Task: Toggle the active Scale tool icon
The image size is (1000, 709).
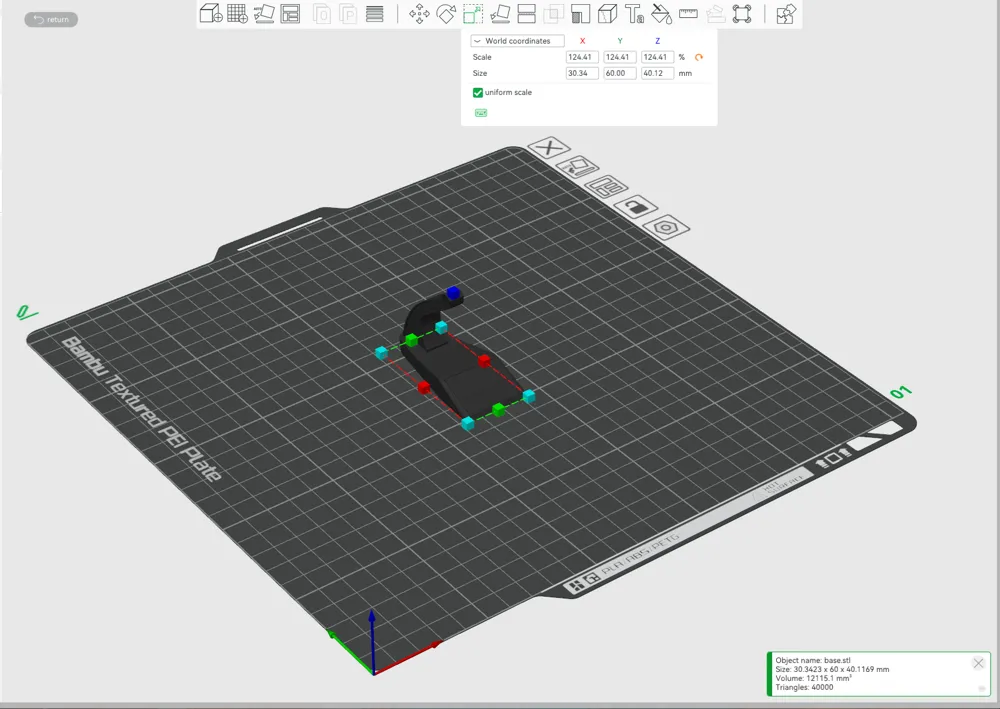Action: (x=473, y=13)
